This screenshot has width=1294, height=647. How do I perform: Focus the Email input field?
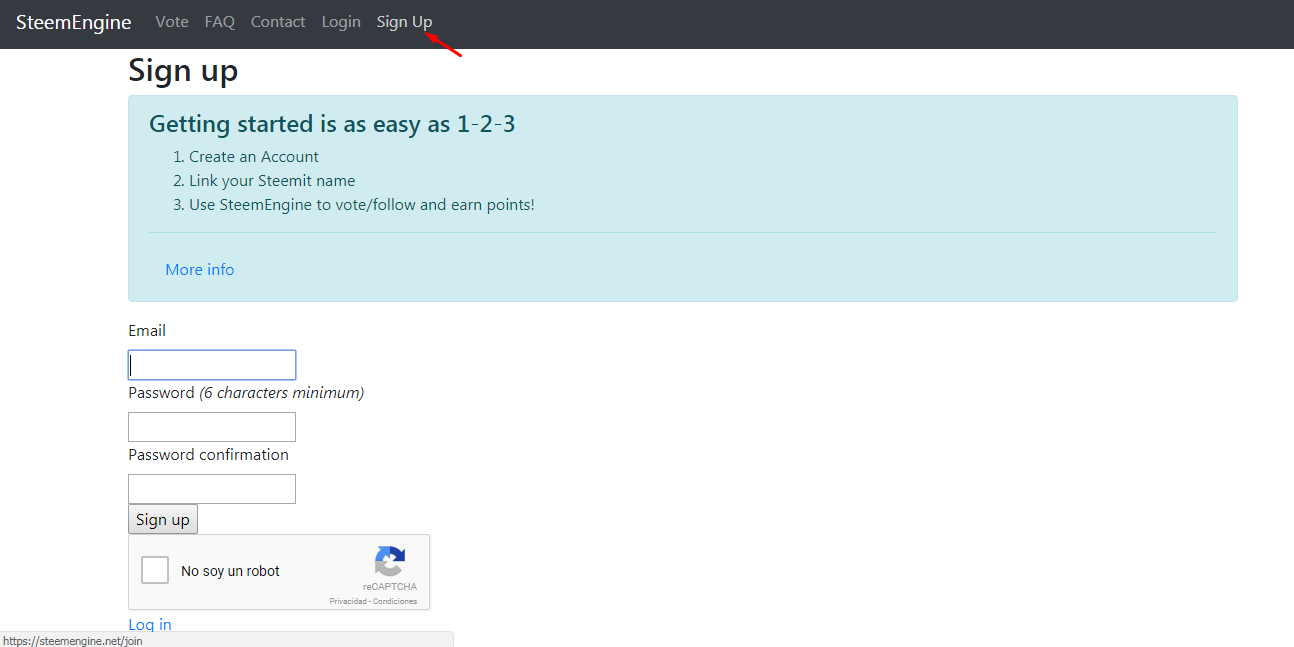pyautogui.click(x=212, y=365)
